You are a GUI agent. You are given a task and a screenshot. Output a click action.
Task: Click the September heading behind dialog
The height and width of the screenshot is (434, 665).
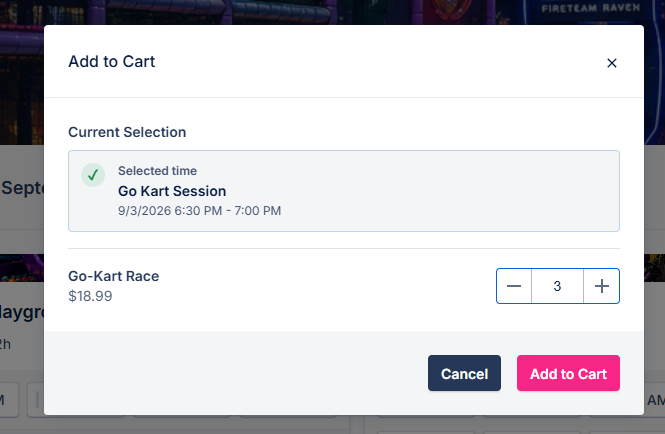tap(22, 188)
